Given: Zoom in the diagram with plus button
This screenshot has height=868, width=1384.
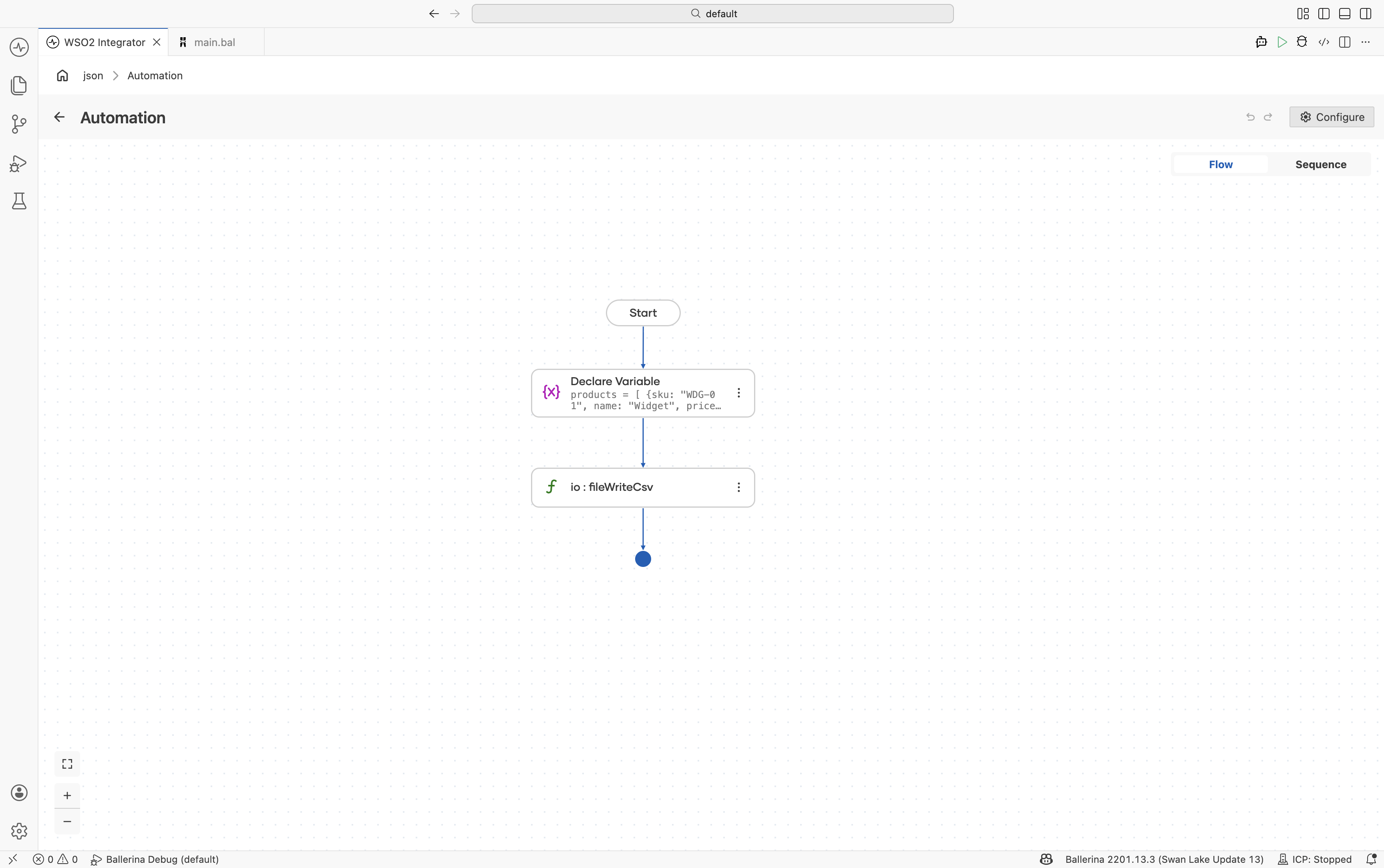Looking at the screenshot, I should point(67,795).
